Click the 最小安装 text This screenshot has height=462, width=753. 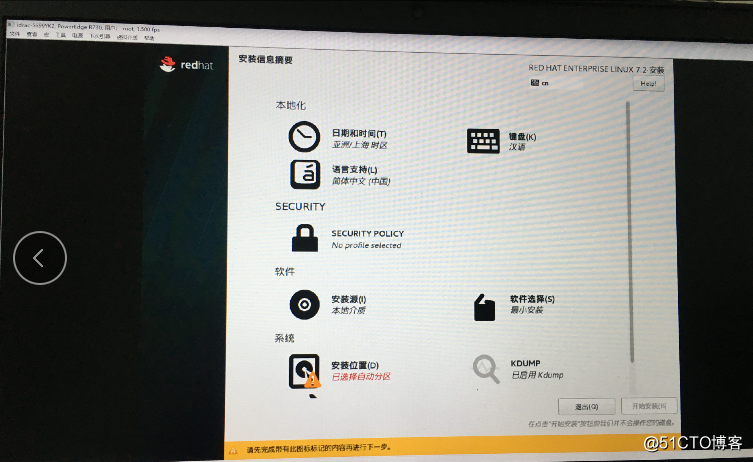[x=526, y=310]
